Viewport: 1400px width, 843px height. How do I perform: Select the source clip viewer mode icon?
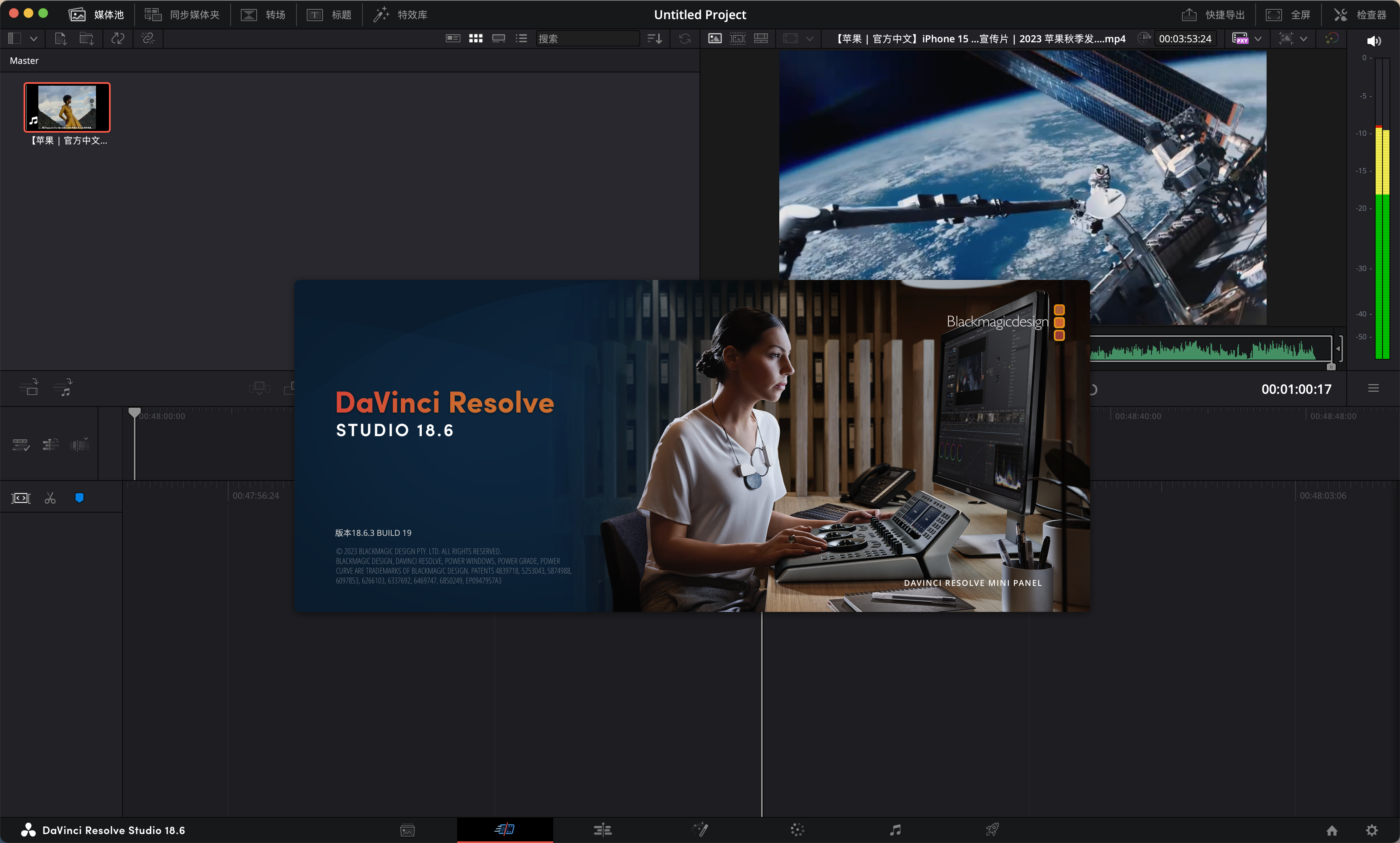click(715, 39)
